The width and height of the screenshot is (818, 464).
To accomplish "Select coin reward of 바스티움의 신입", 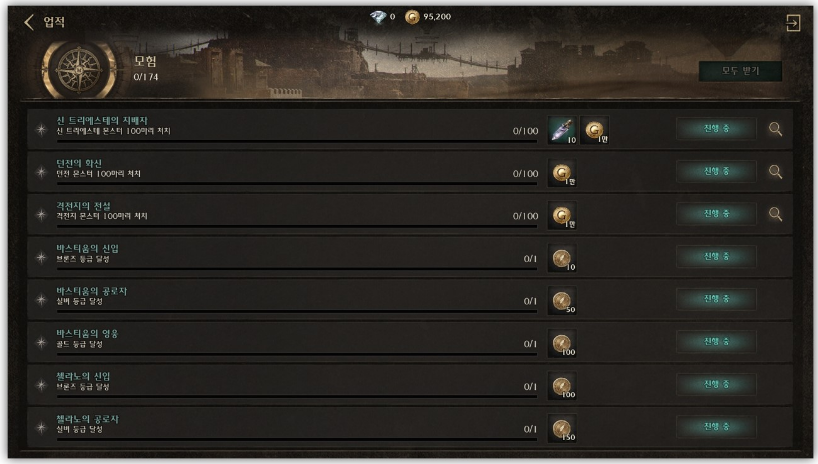I will pos(562,258).
